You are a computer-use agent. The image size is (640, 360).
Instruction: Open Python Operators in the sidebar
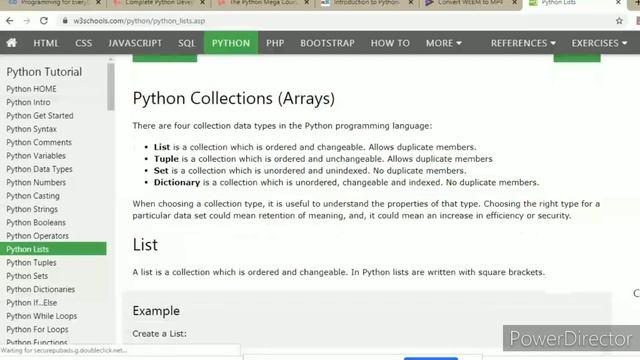(37, 236)
